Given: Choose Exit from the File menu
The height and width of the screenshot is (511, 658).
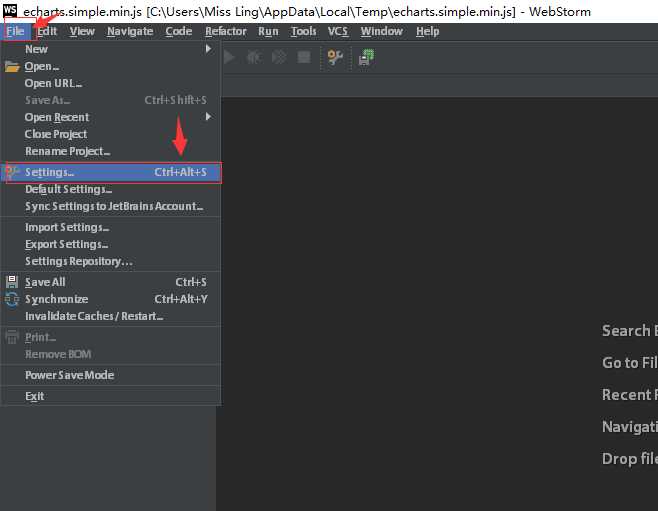Looking at the screenshot, I should (111, 396).
